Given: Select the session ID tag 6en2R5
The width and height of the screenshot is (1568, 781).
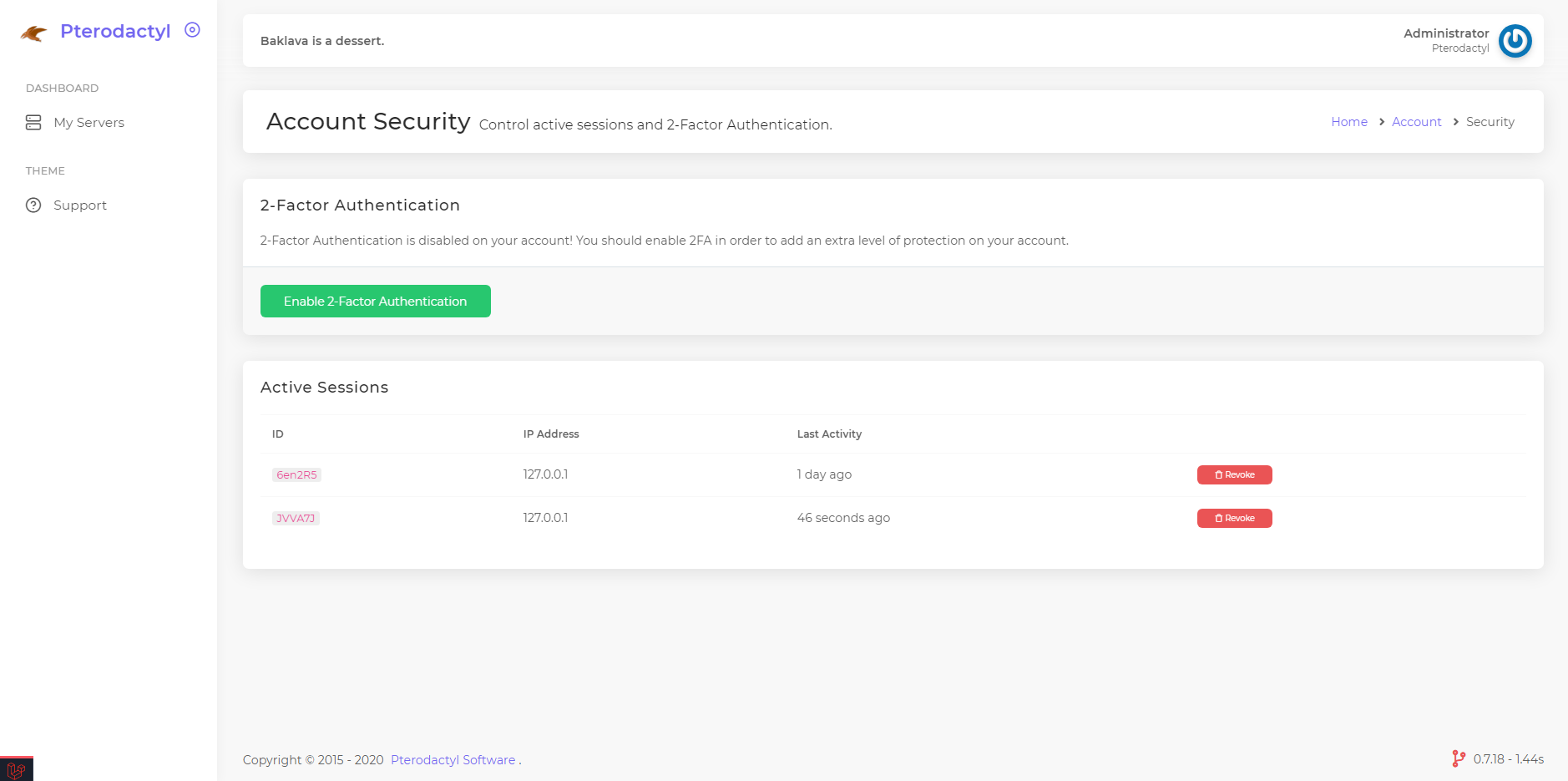Looking at the screenshot, I should (x=296, y=475).
